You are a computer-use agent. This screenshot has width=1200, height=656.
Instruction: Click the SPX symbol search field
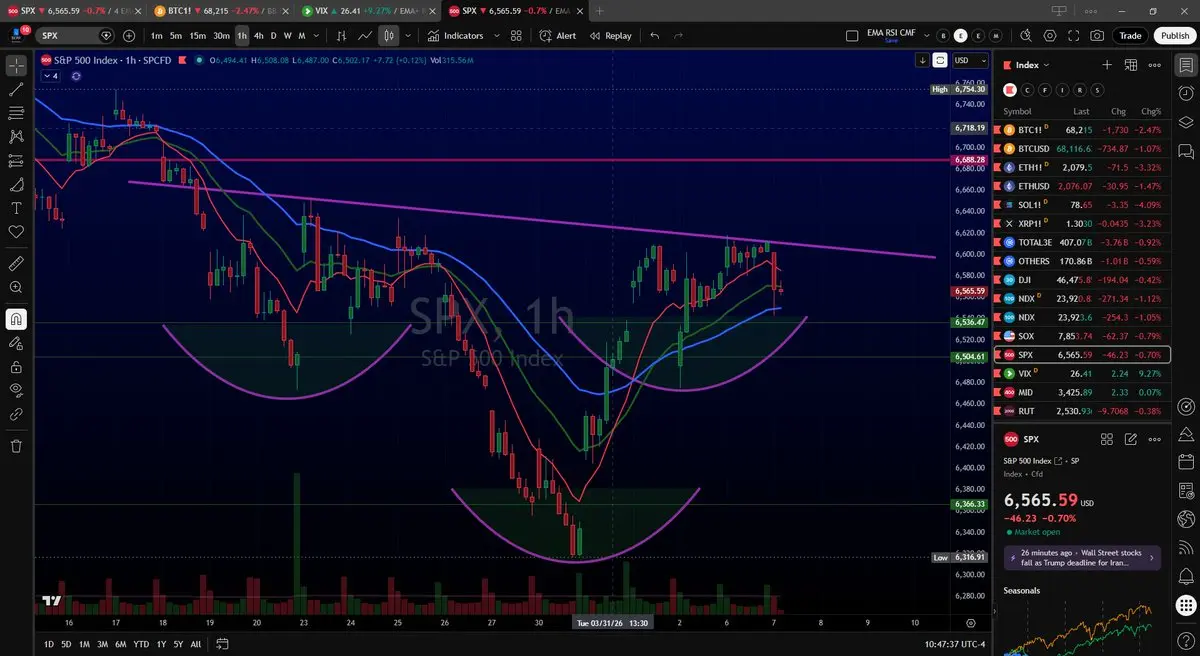click(76, 36)
